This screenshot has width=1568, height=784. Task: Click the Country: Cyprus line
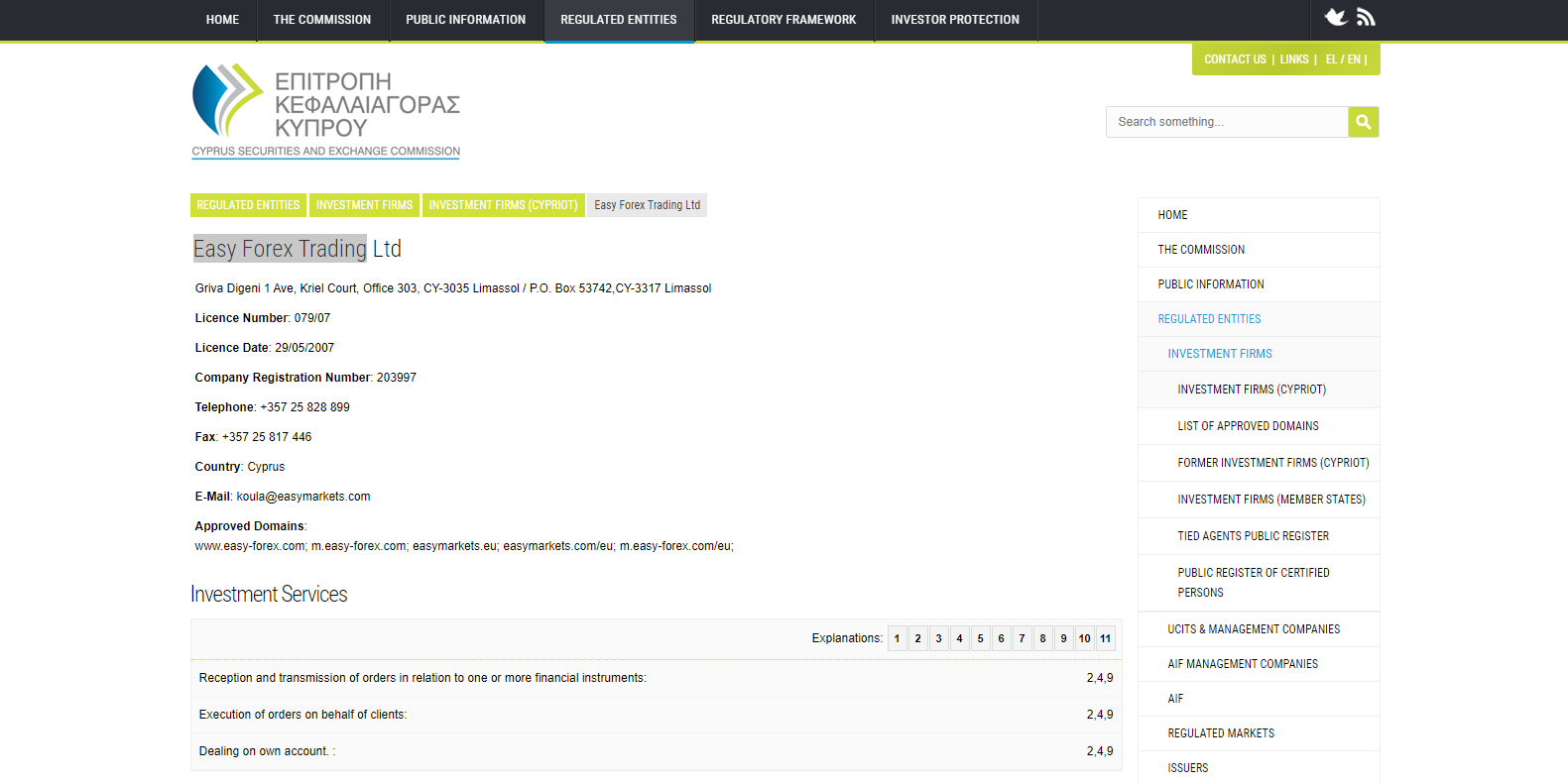240,467
